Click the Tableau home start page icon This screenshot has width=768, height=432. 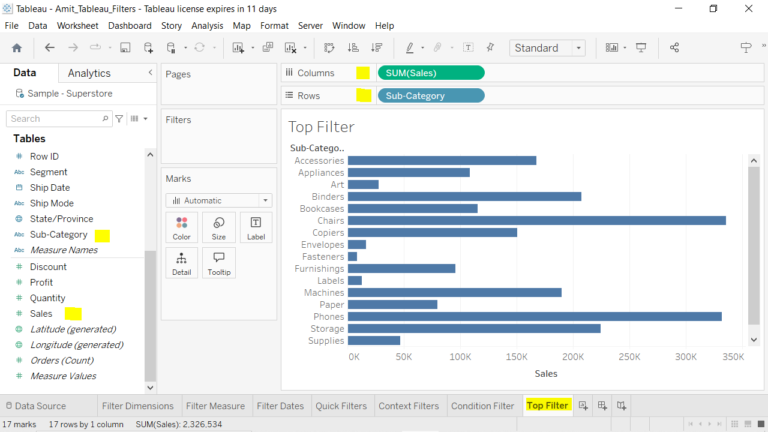[16, 48]
